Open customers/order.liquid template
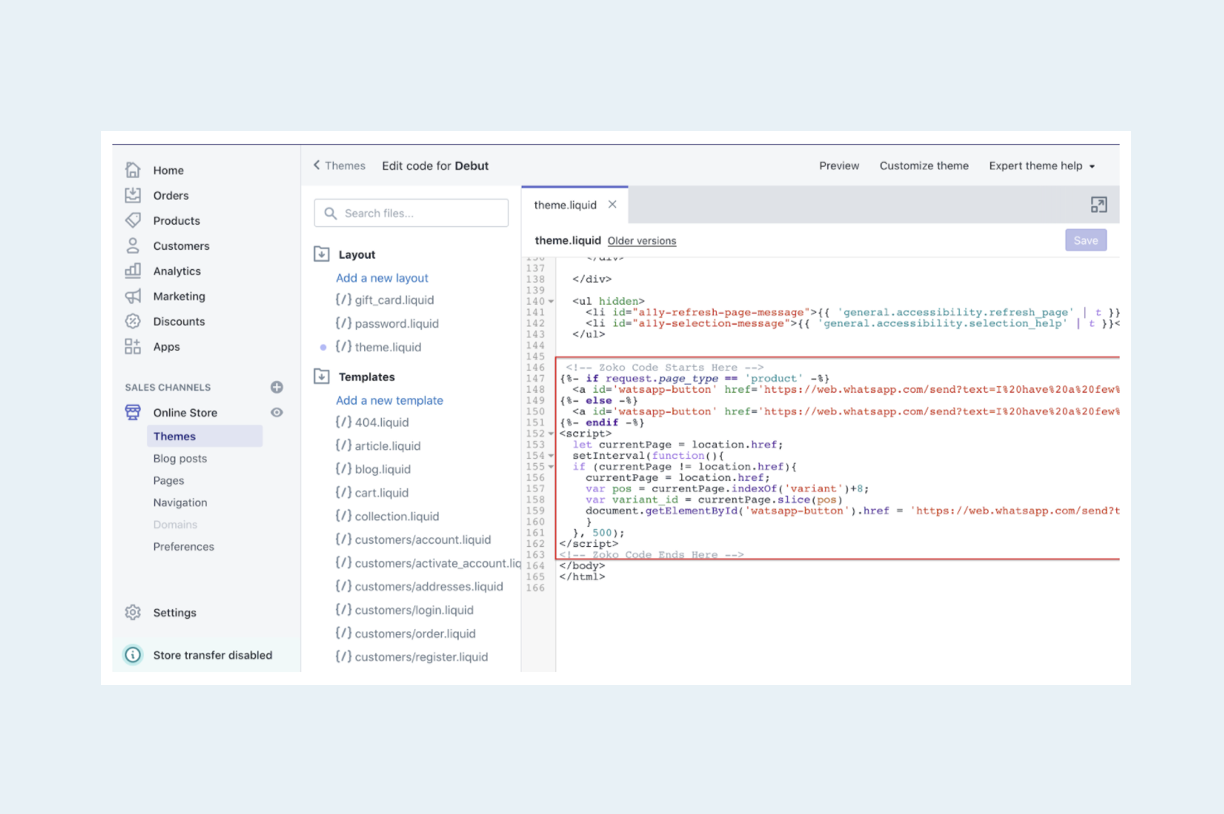 pos(415,633)
